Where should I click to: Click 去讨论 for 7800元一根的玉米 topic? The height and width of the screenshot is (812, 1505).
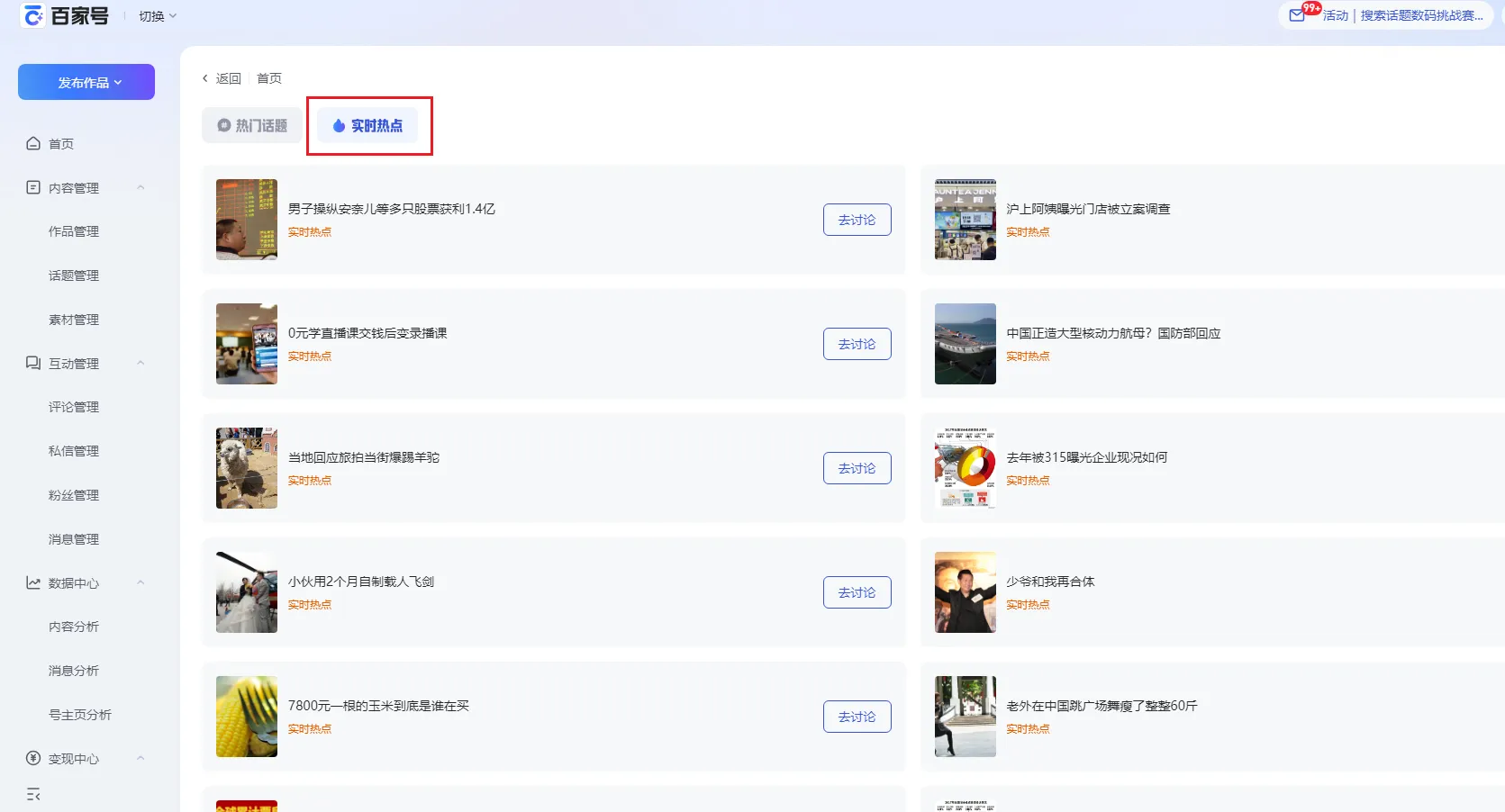857,717
